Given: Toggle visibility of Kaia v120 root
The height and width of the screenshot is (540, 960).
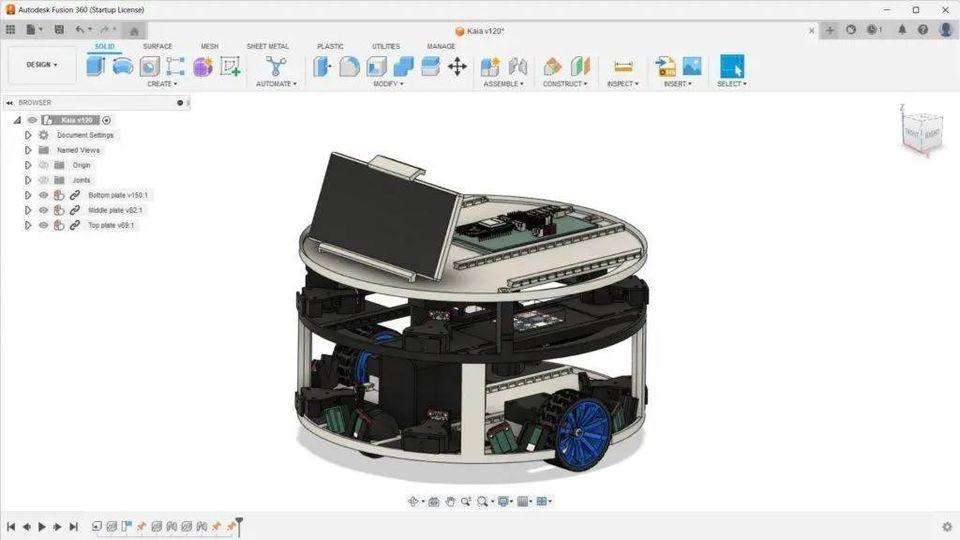Looking at the screenshot, I should click(x=32, y=120).
